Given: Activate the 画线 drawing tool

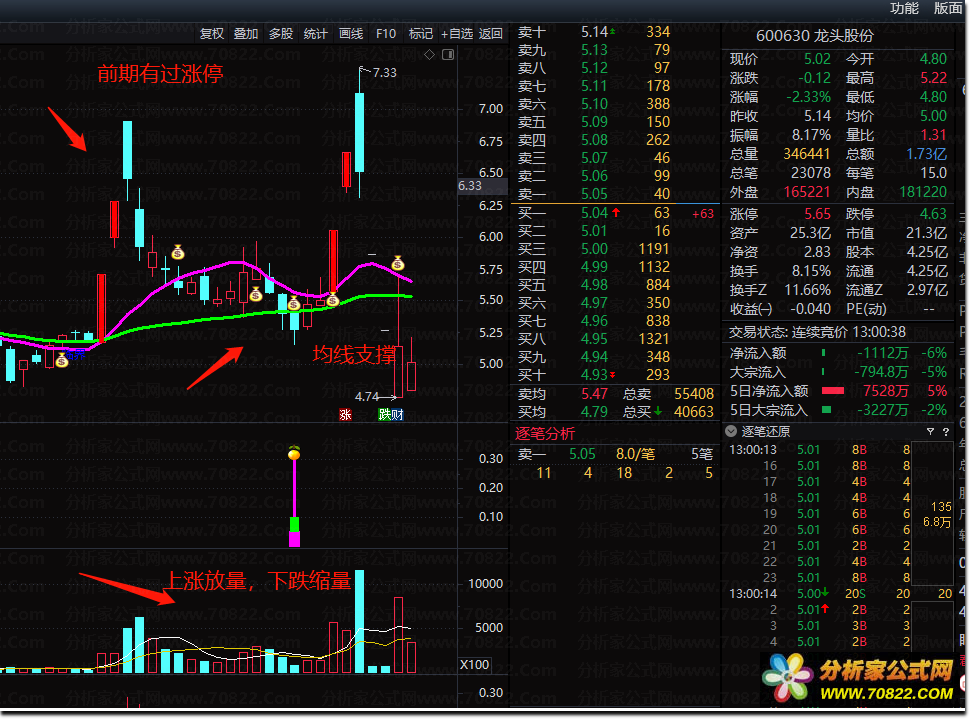Looking at the screenshot, I should (x=351, y=33).
